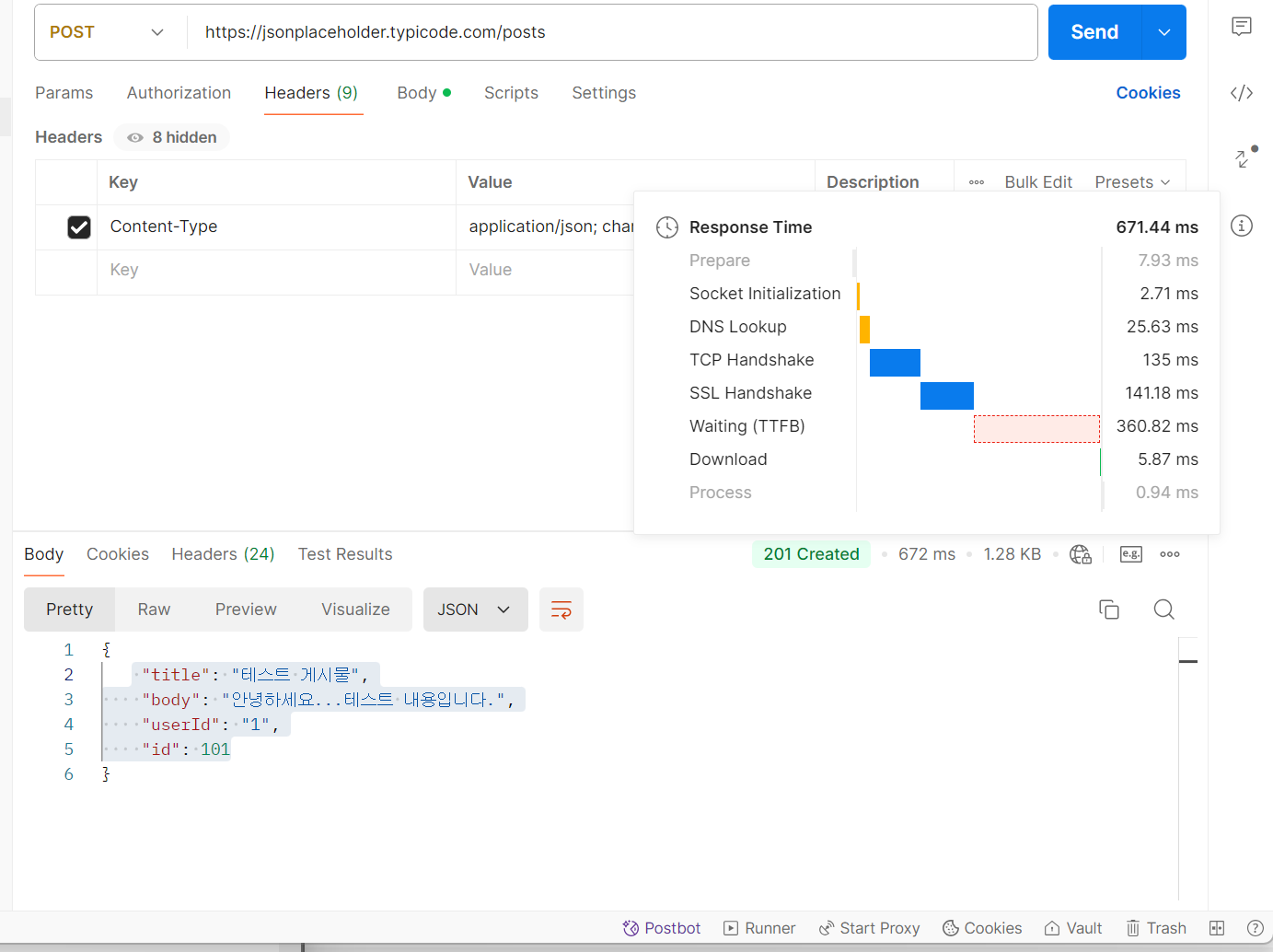Click the empty header Key field
The image size is (1273, 952).
coord(276,271)
